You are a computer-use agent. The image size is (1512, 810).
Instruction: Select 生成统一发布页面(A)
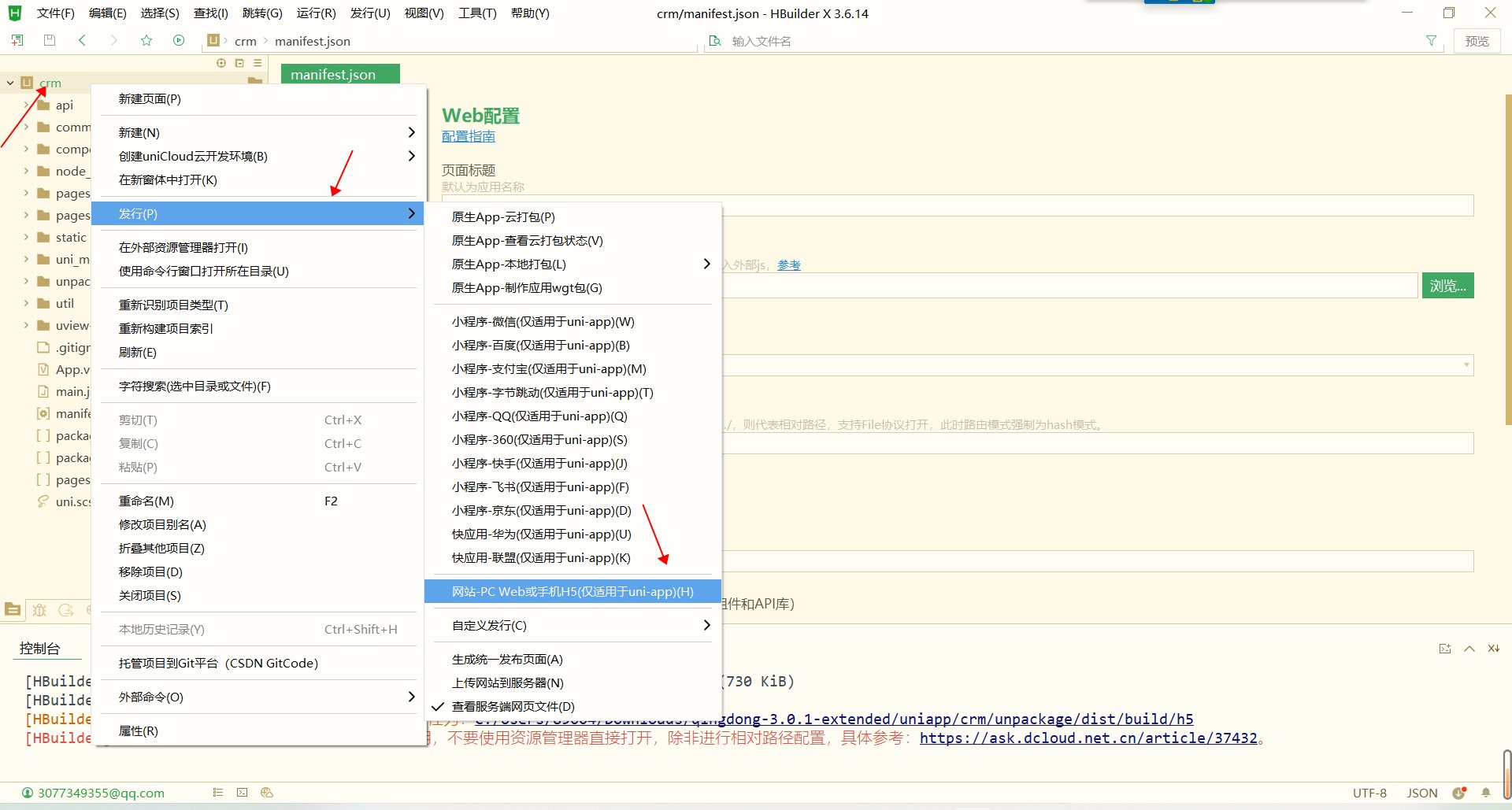coord(573,659)
